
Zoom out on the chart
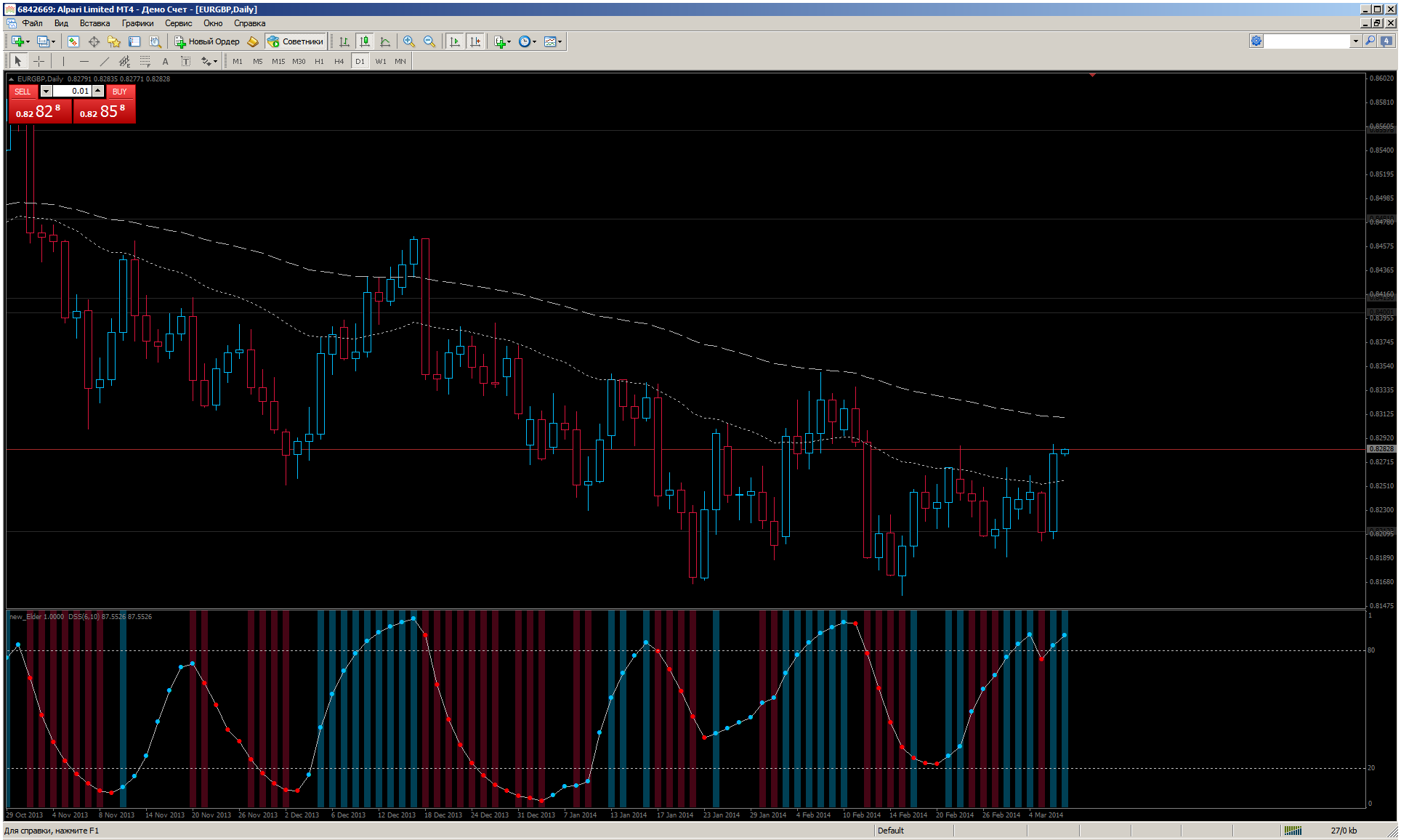429,41
